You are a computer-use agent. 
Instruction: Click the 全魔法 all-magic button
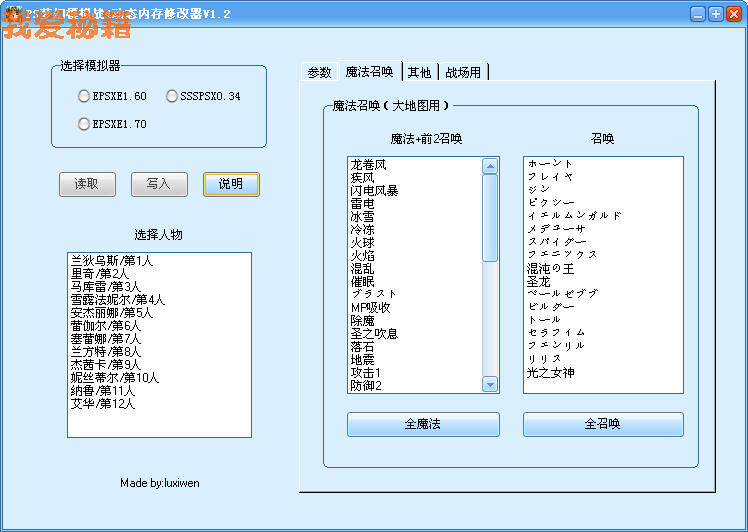423,424
